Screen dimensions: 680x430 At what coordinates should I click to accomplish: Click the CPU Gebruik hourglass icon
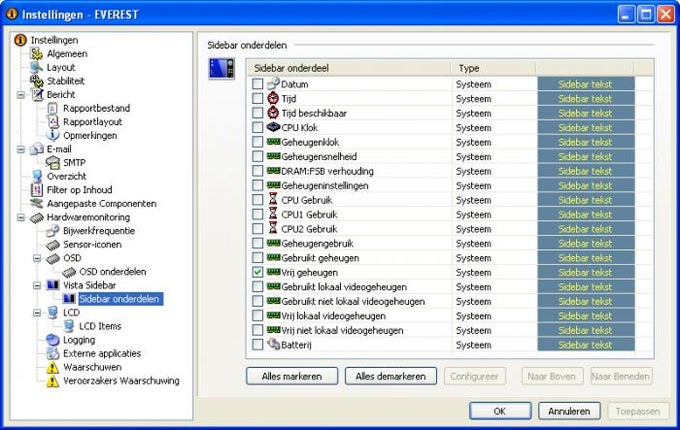point(273,200)
